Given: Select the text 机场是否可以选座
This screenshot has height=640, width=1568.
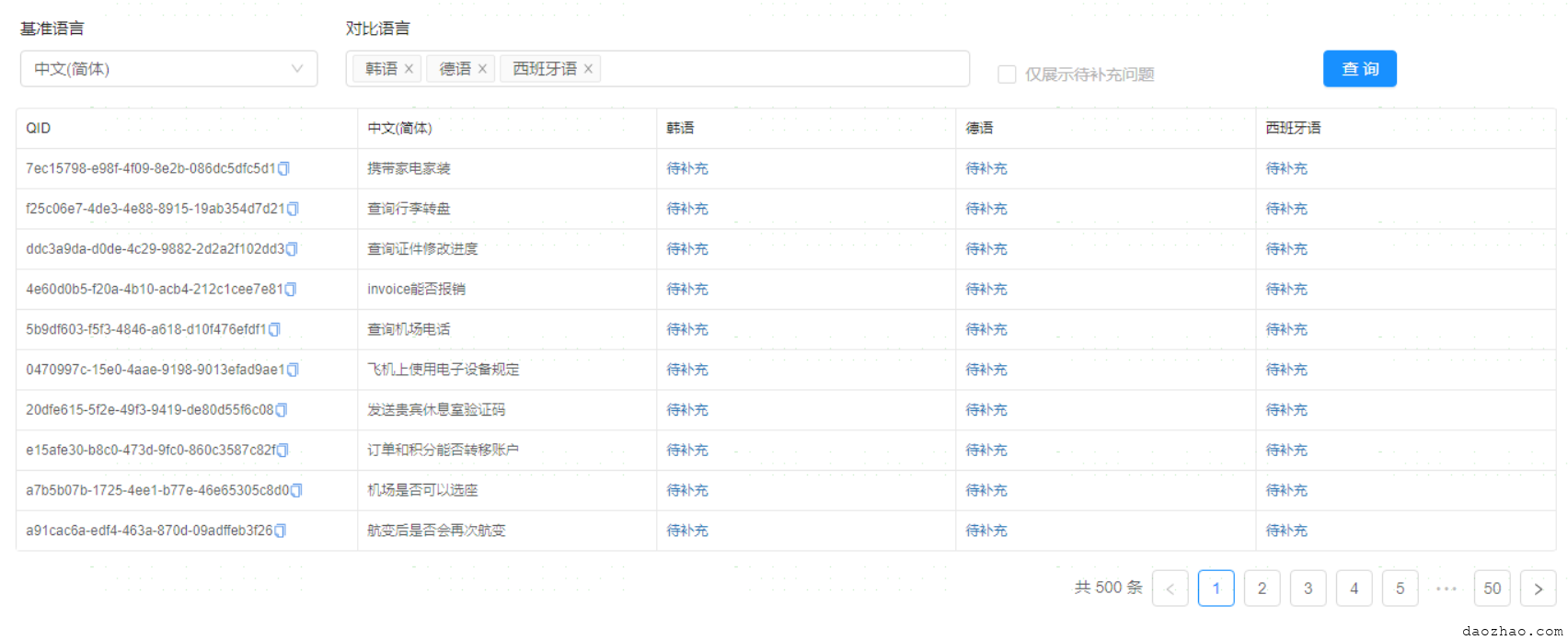Looking at the screenshot, I should point(422,491).
